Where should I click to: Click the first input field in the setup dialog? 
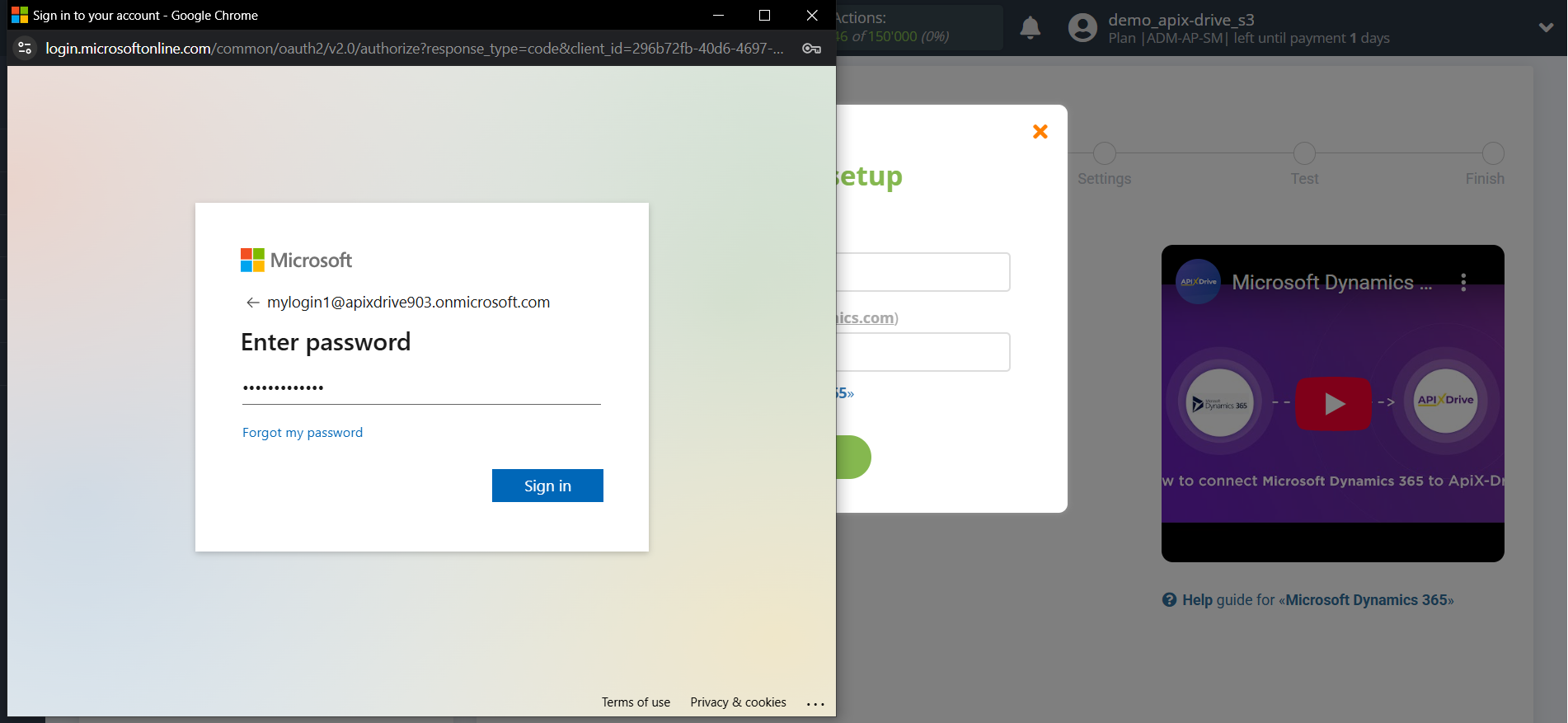pos(923,272)
